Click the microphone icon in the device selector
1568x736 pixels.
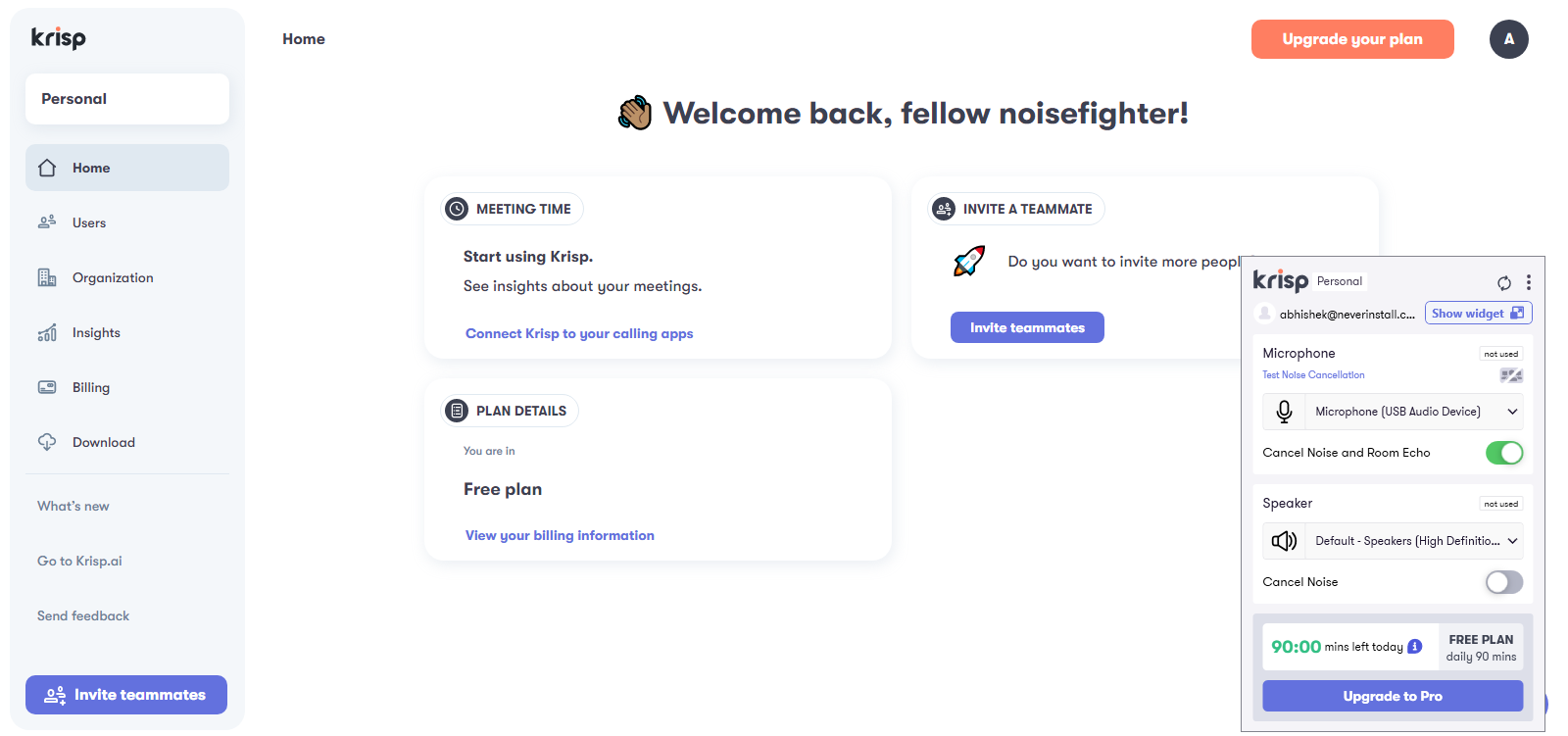pyautogui.click(x=1284, y=412)
